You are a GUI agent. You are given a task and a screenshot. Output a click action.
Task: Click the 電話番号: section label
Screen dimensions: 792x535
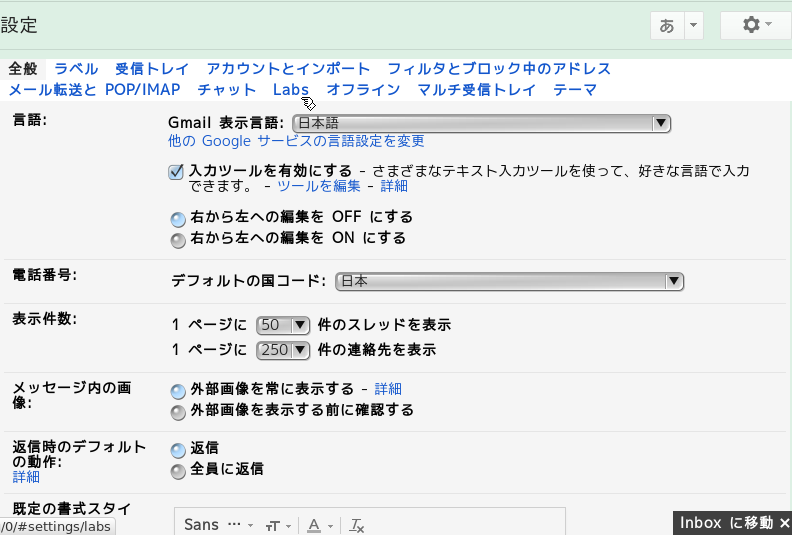pos(44,275)
